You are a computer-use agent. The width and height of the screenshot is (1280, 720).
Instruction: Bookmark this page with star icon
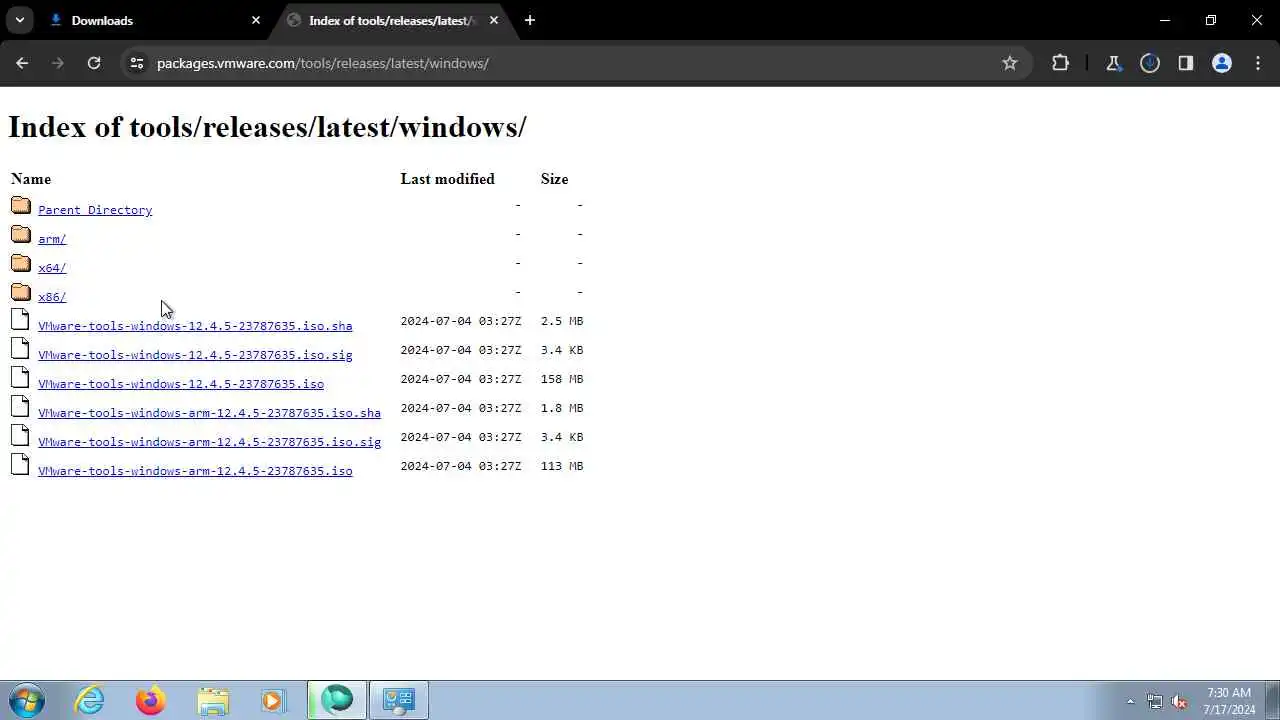[x=1010, y=63]
